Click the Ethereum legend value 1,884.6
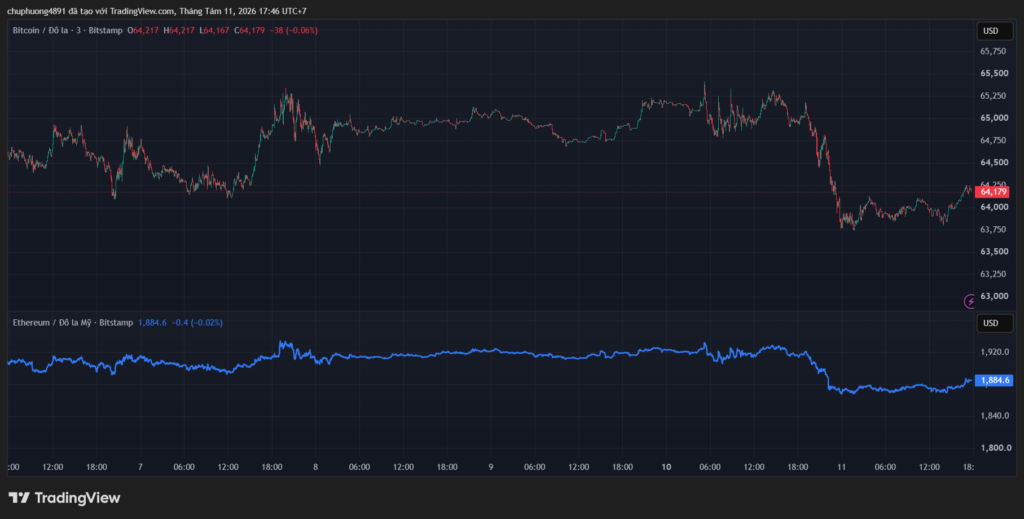 click(x=152, y=322)
